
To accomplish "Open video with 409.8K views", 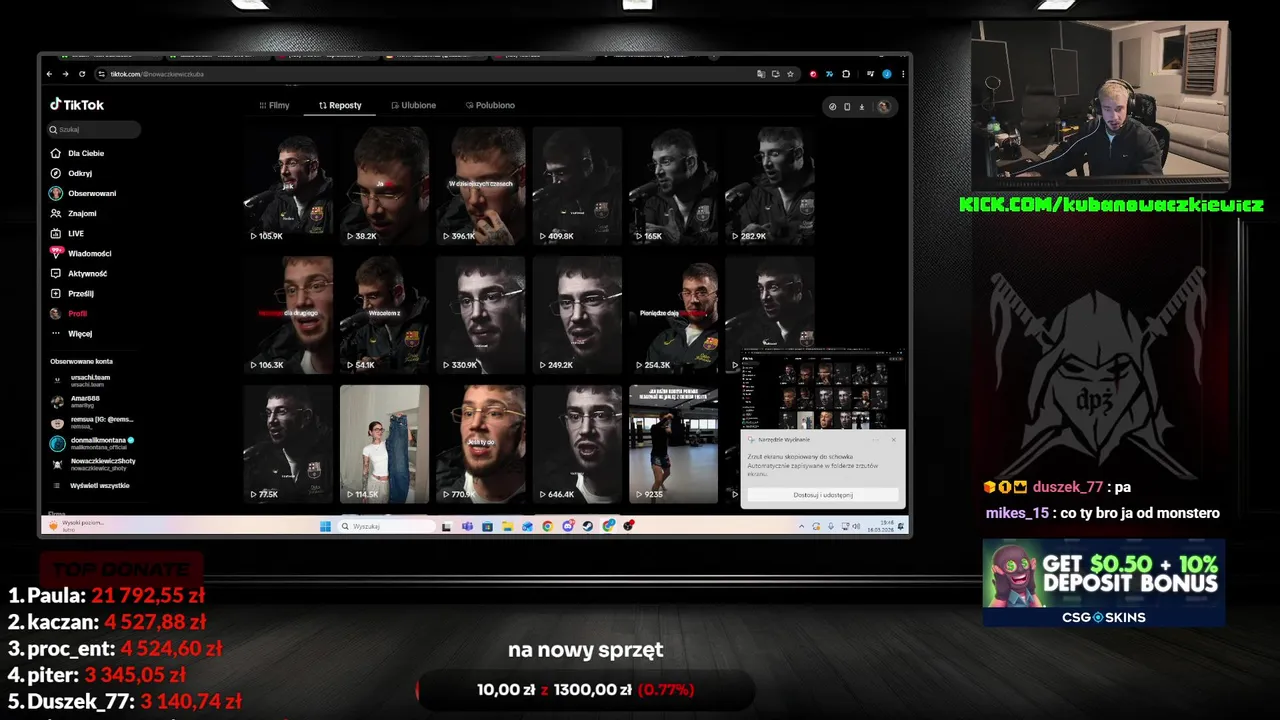I will coord(577,185).
